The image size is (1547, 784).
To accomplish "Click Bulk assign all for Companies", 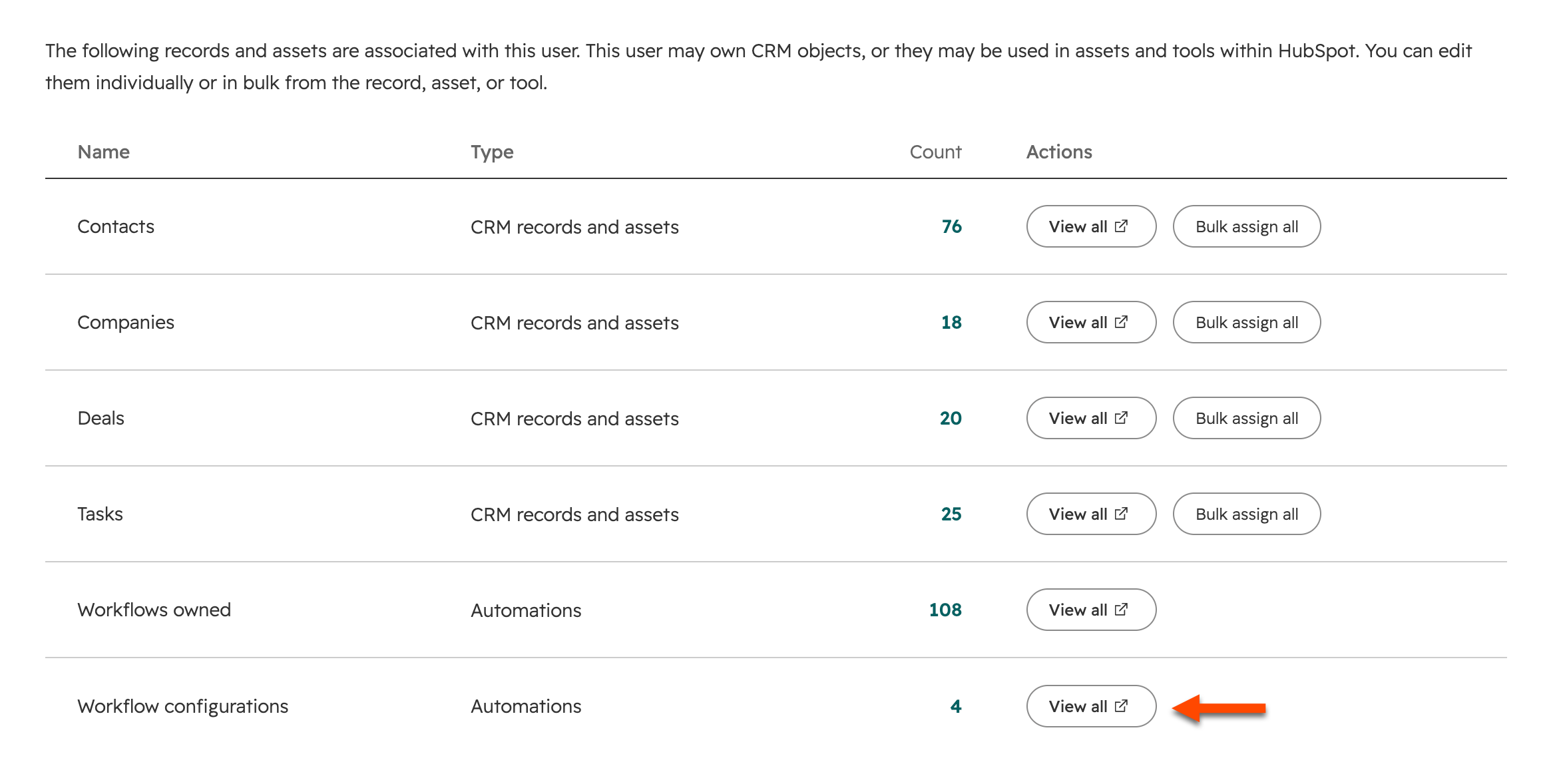I will tap(1246, 322).
